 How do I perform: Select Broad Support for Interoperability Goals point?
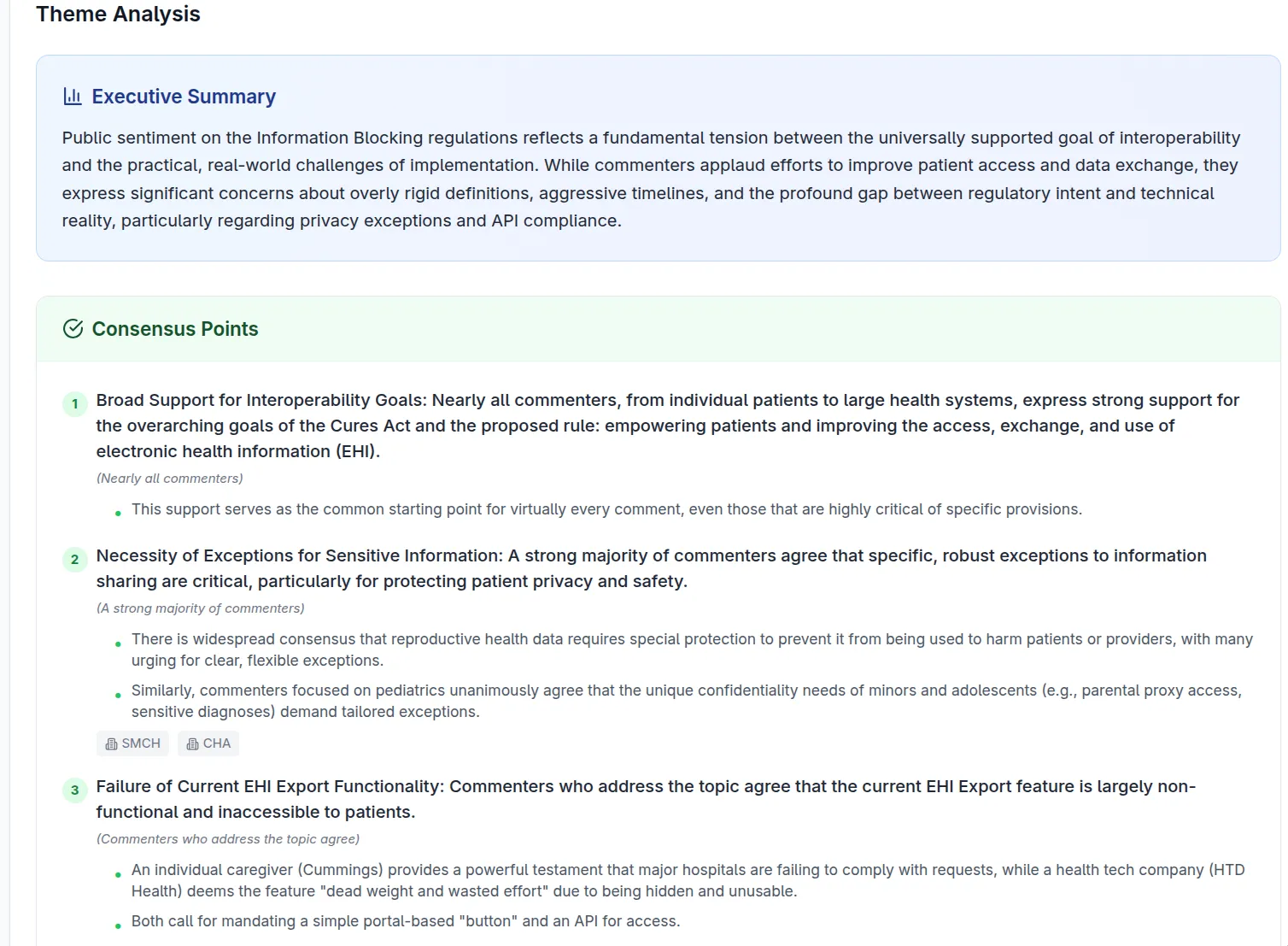[x=668, y=426]
